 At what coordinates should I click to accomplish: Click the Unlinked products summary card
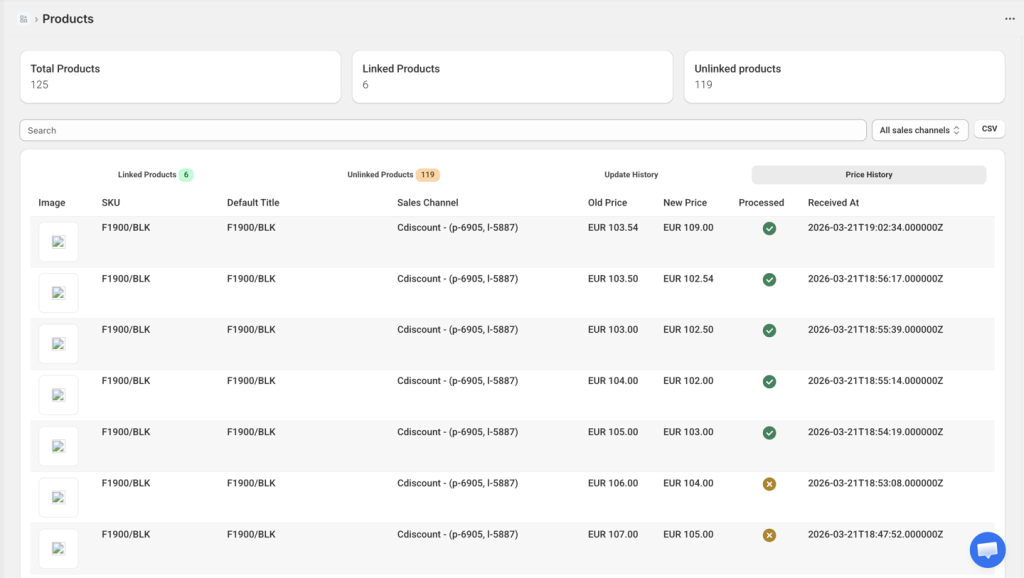click(844, 77)
